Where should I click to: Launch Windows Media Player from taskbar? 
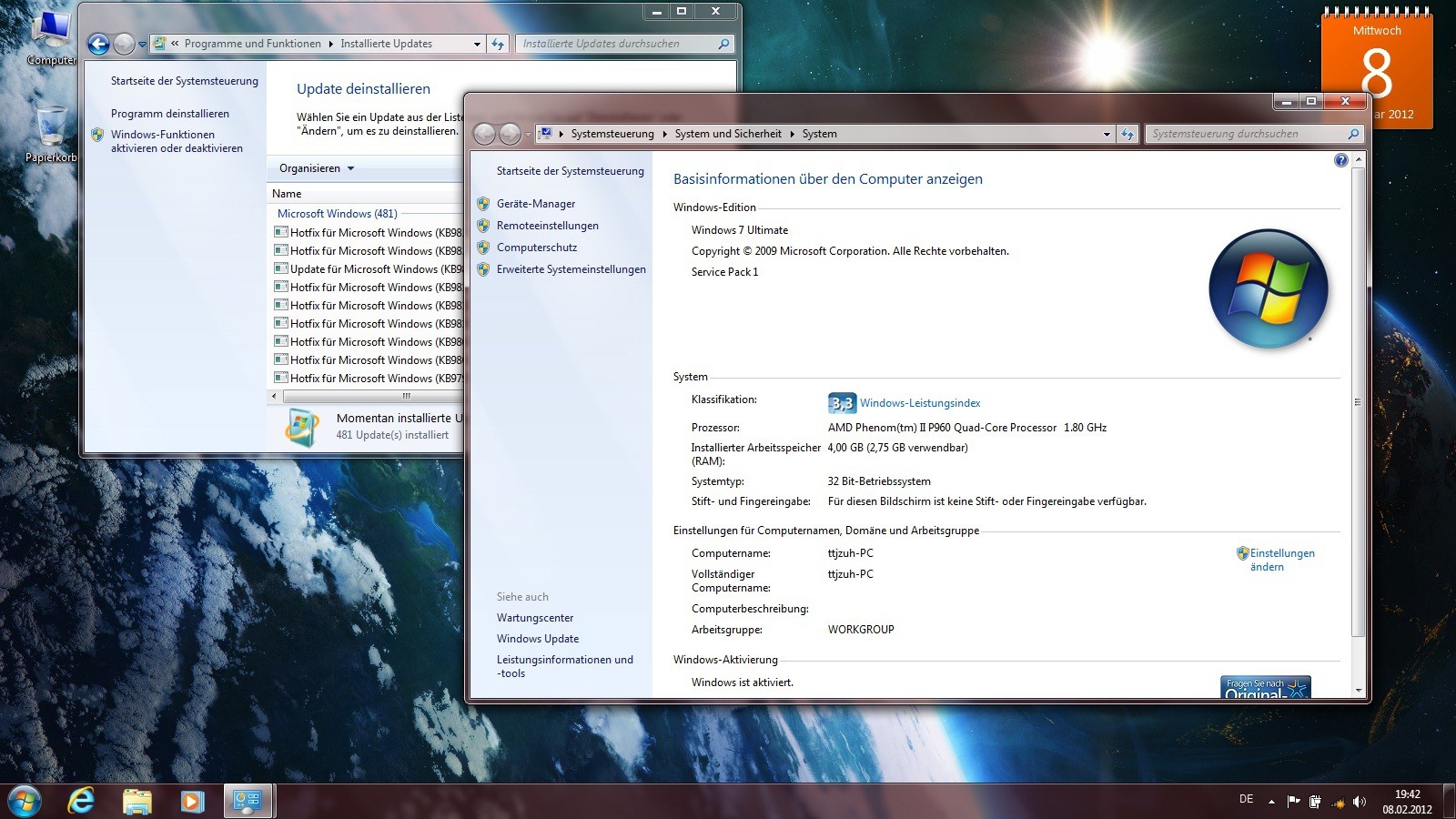tap(192, 802)
